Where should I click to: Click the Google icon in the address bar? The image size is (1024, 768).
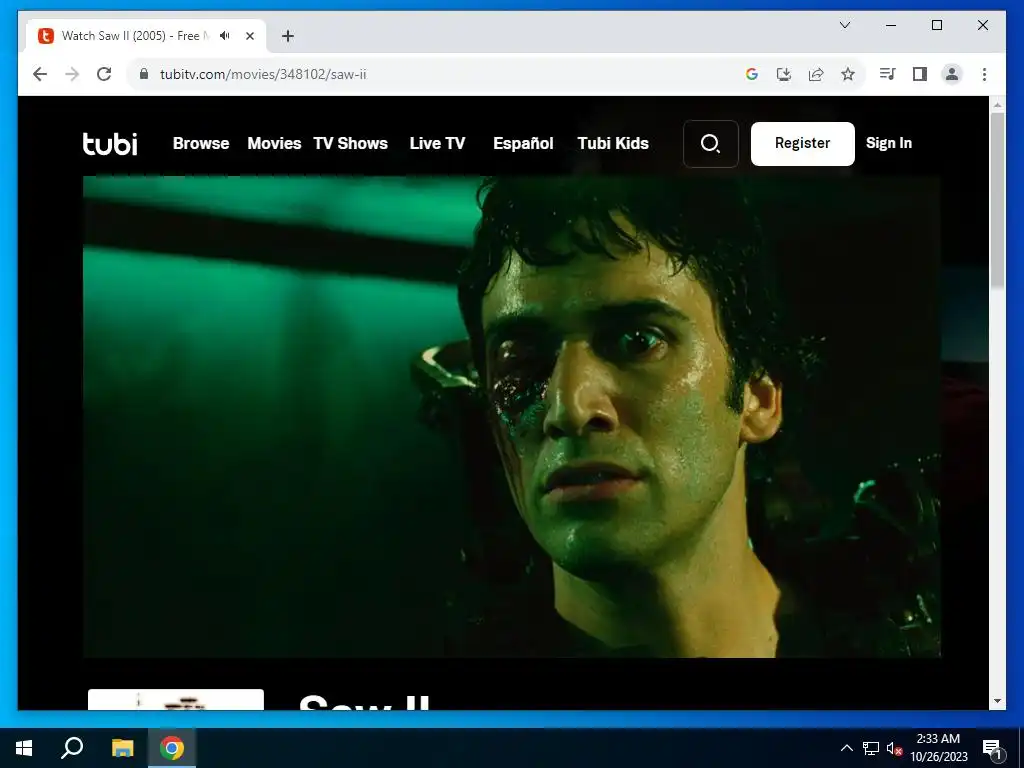(752, 74)
